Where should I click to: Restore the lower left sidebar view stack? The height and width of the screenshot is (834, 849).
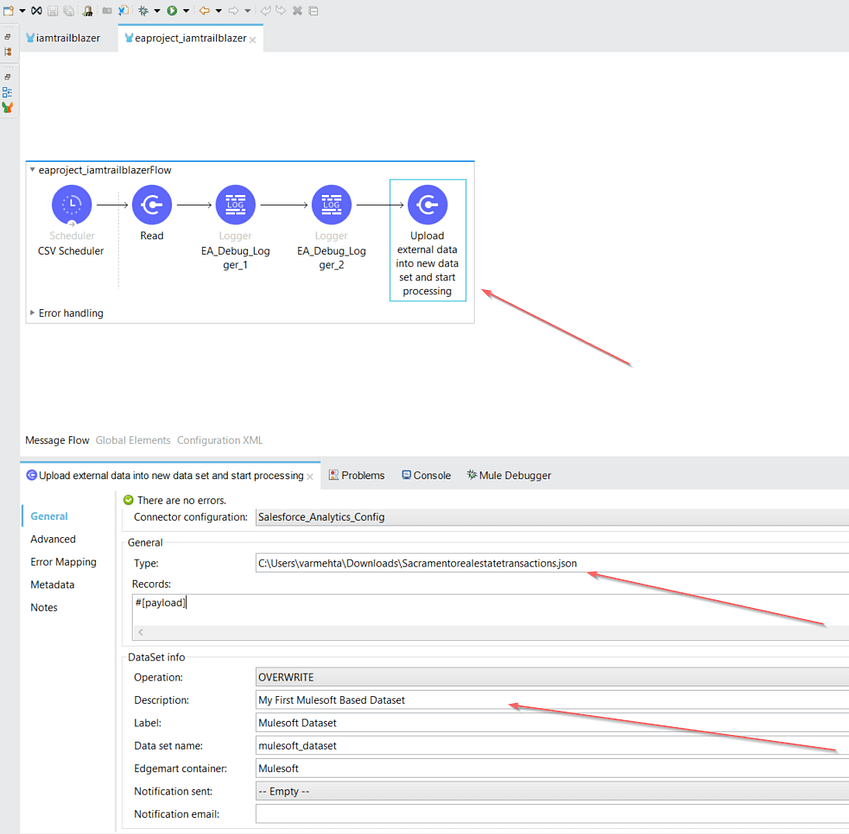tap(8, 77)
